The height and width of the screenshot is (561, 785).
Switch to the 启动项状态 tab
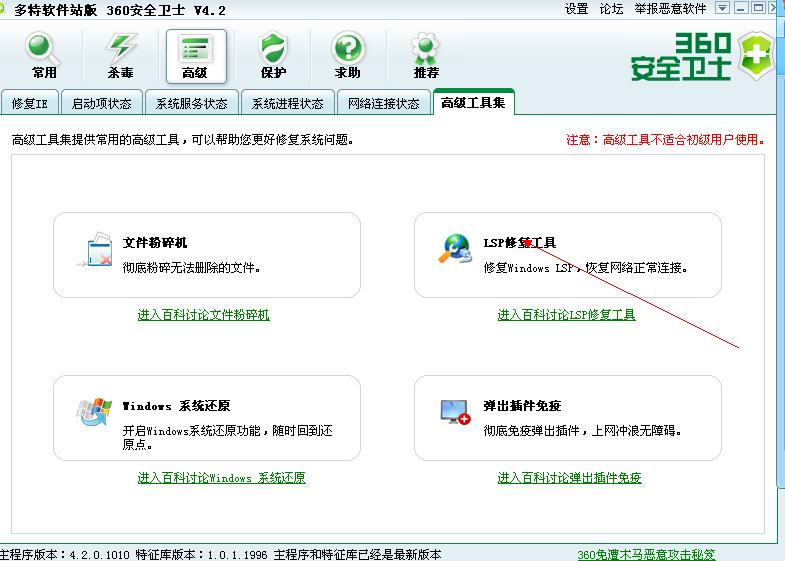coord(102,103)
